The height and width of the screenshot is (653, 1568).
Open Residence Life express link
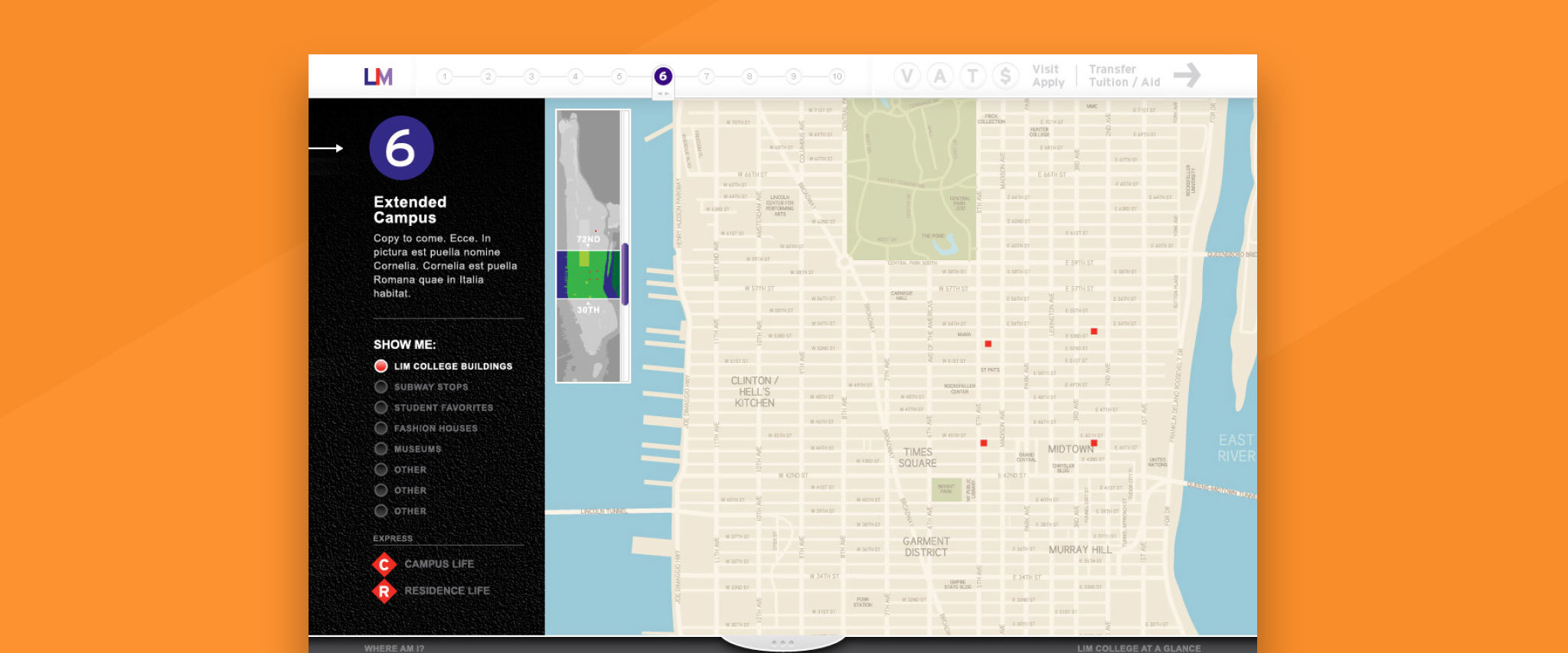pyautogui.click(x=447, y=591)
